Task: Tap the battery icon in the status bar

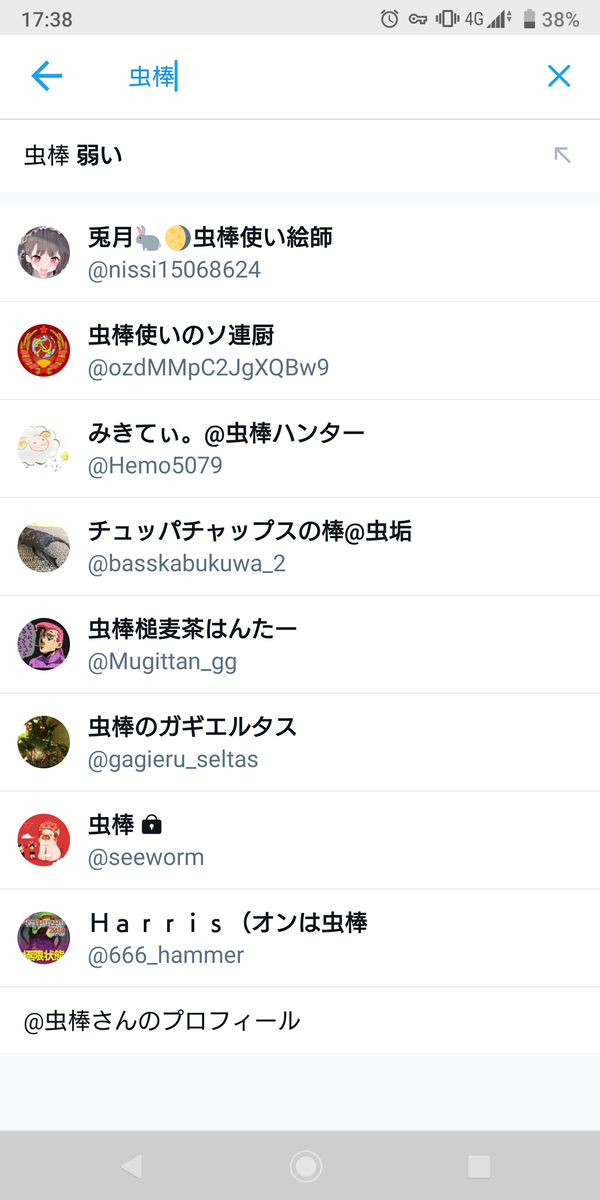Action: [x=529, y=19]
